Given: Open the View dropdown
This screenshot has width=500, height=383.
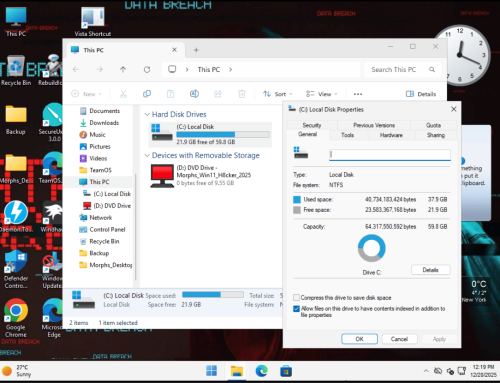Looking at the screenshot, I should [322, 94].
